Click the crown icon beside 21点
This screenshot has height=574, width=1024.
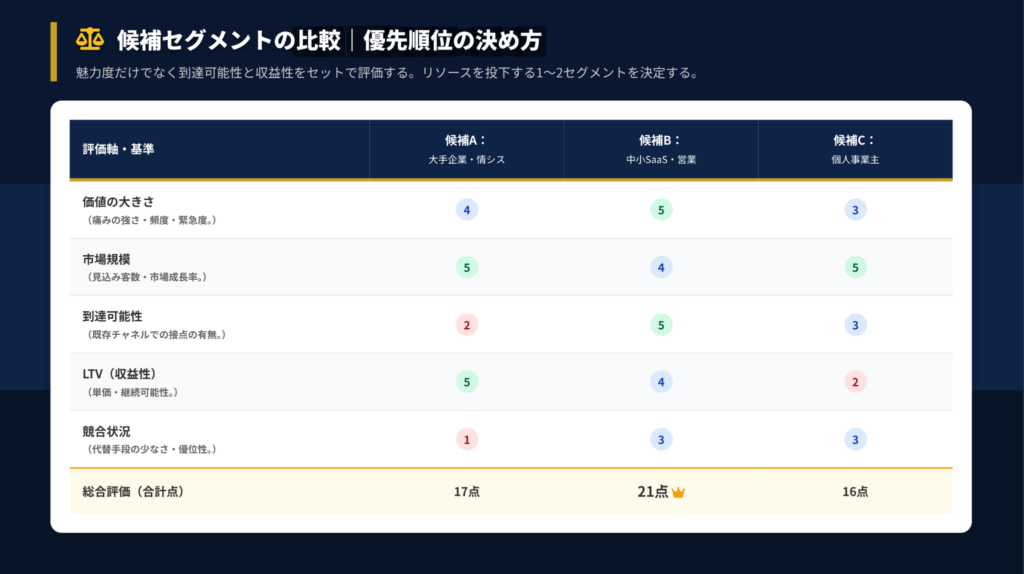click(x=678, y=492)
